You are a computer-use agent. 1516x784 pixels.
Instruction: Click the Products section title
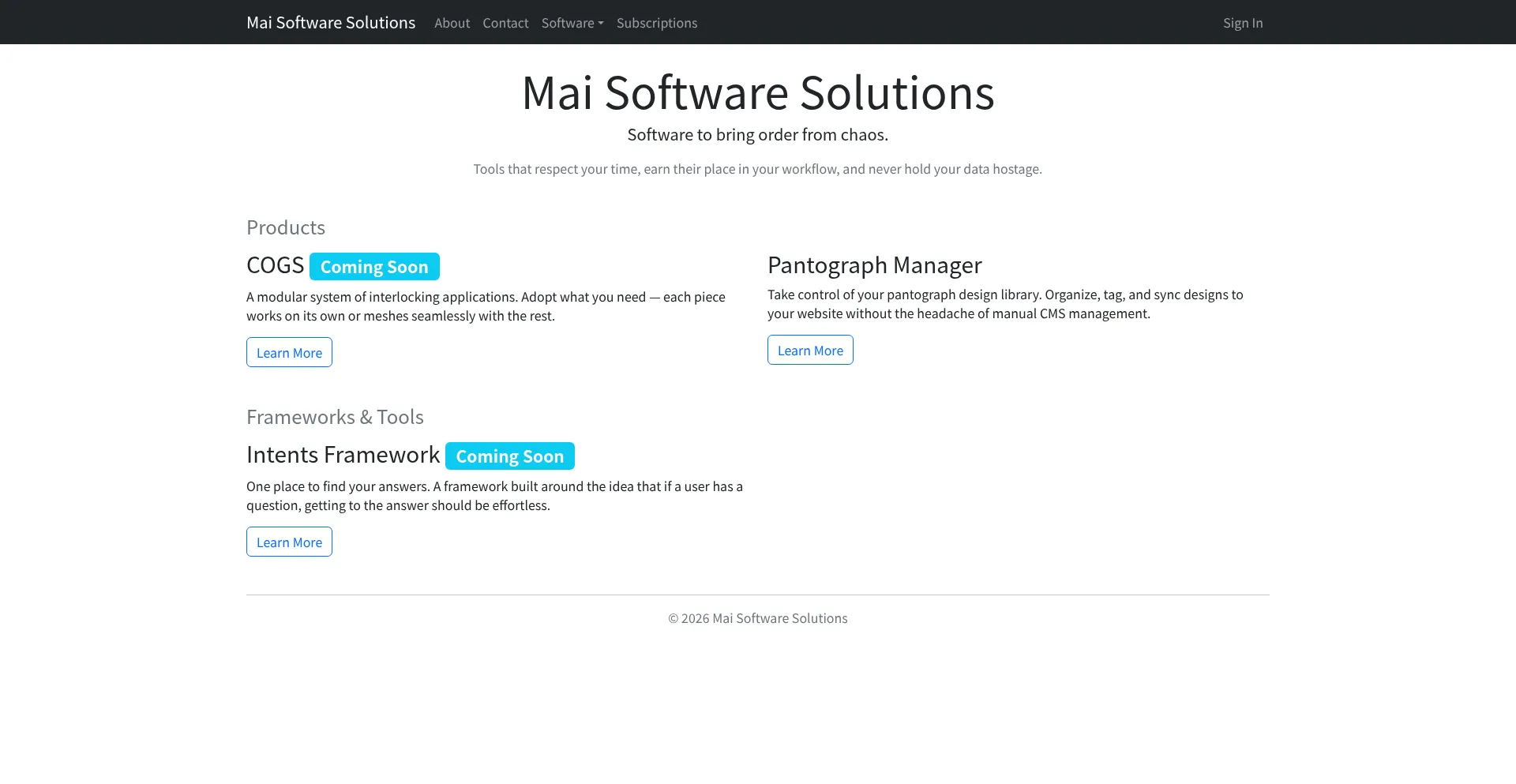click(x=286, y=227)
